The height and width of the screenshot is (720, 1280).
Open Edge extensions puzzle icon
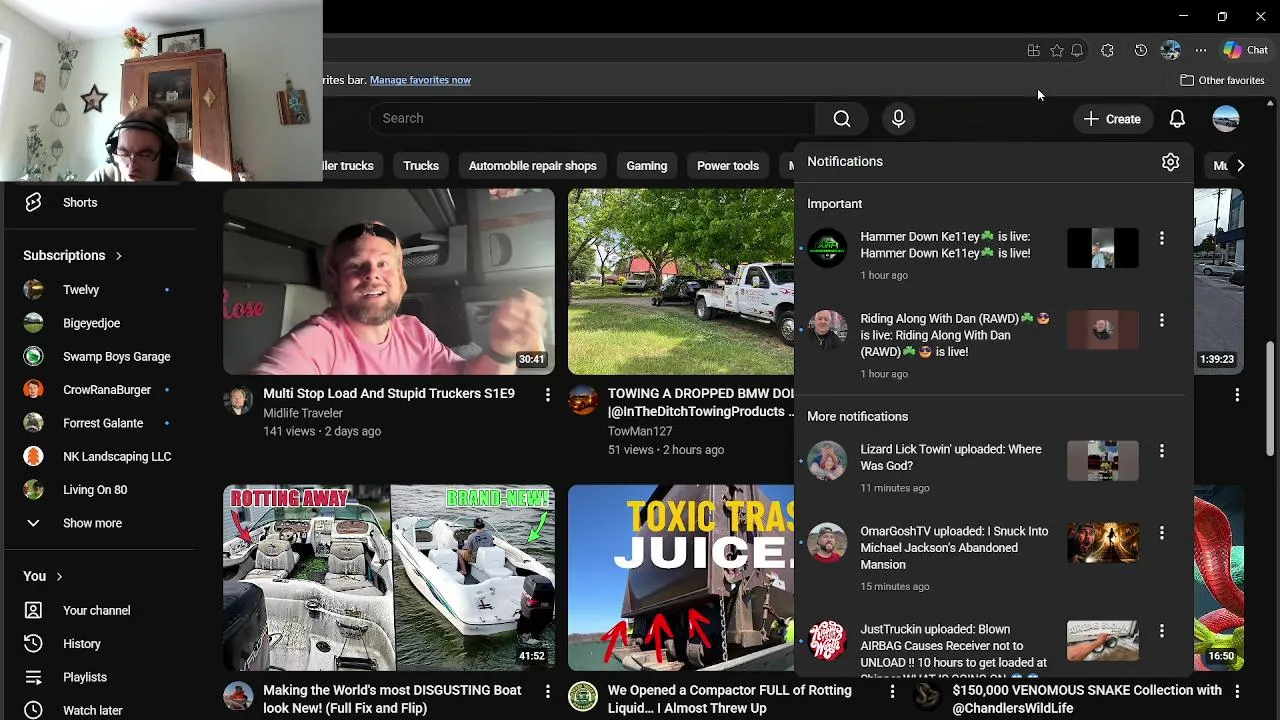1107,50
